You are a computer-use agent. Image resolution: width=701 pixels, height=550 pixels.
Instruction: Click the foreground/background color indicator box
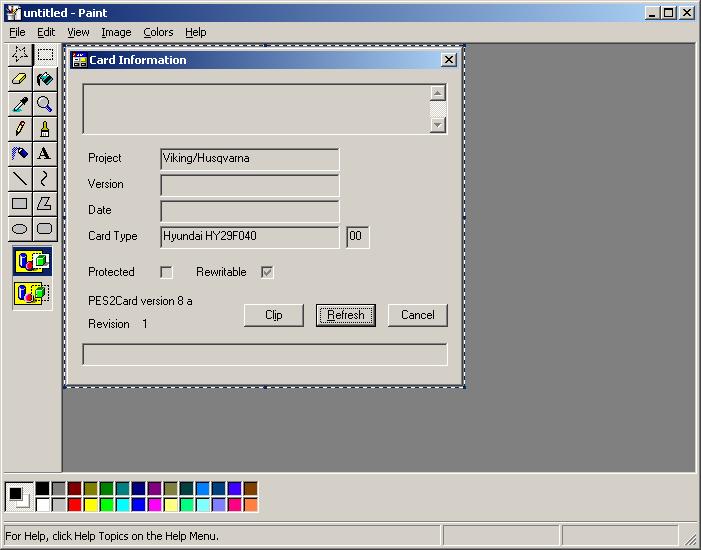point(19,496)
